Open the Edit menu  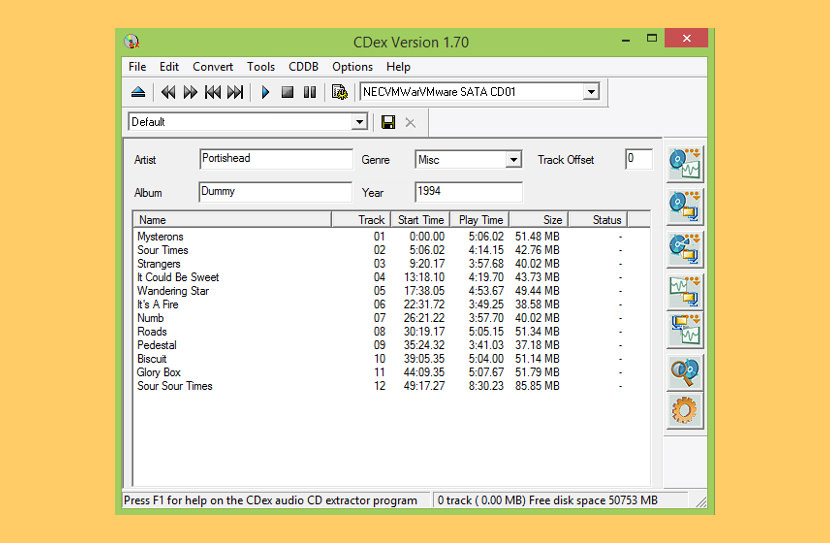tap(169, 67)
